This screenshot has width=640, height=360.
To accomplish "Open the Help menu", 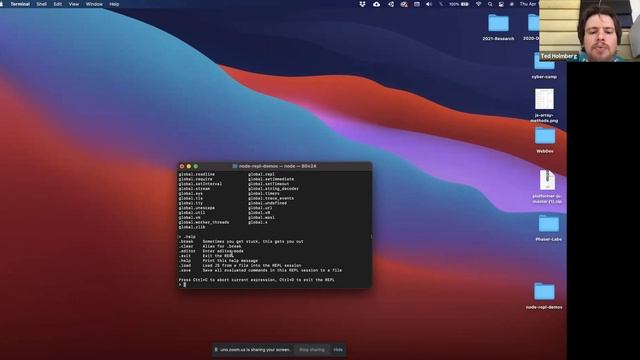I will coord(114,4).
